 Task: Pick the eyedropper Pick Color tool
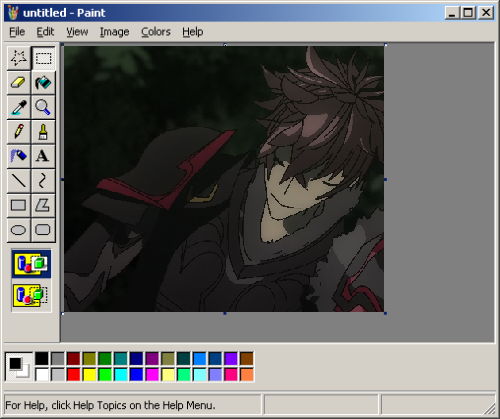coord(19,107)
